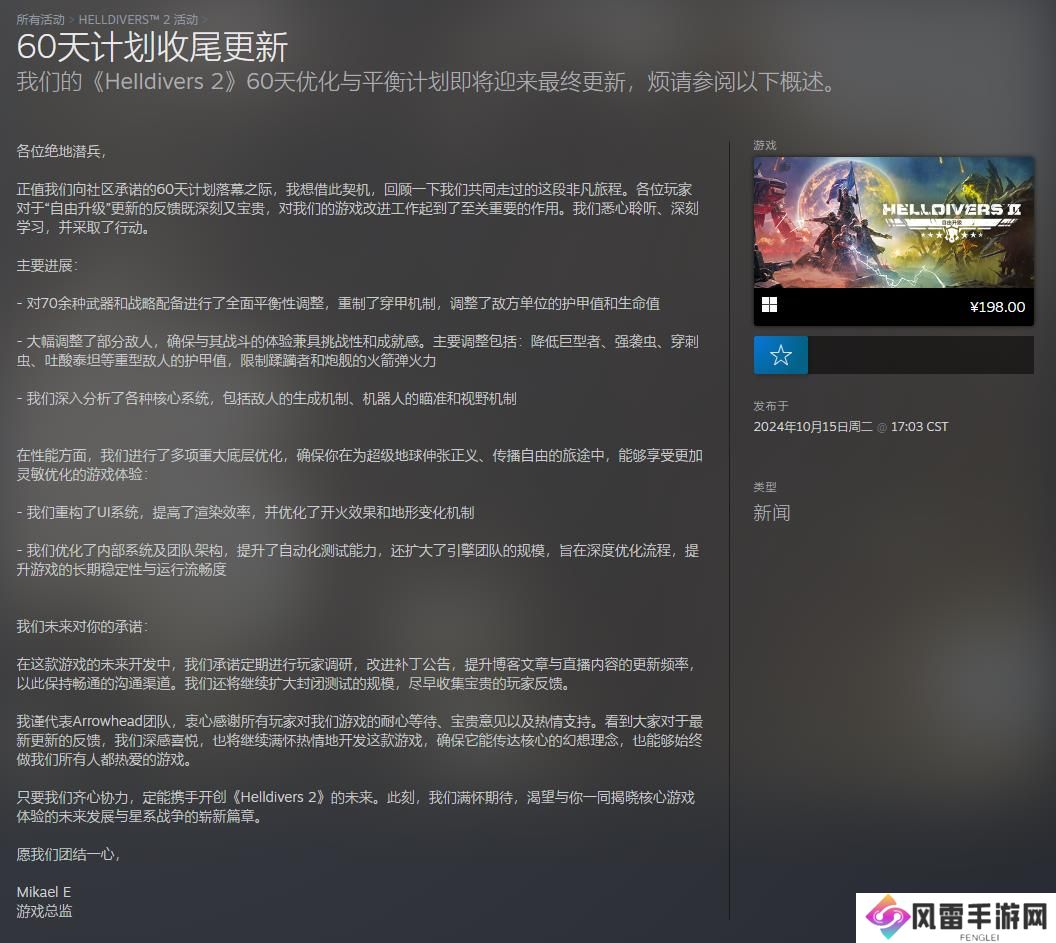Open the 'HELLDIVERS™ 2 活动' breadcrumb link

tap(138, 20)
